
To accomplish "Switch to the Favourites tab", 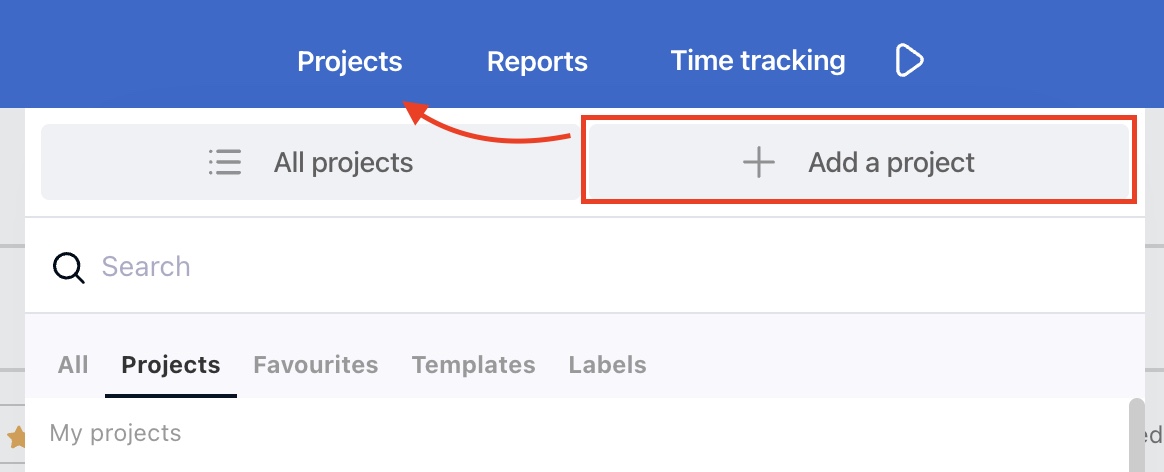I will tap(315, 365).
